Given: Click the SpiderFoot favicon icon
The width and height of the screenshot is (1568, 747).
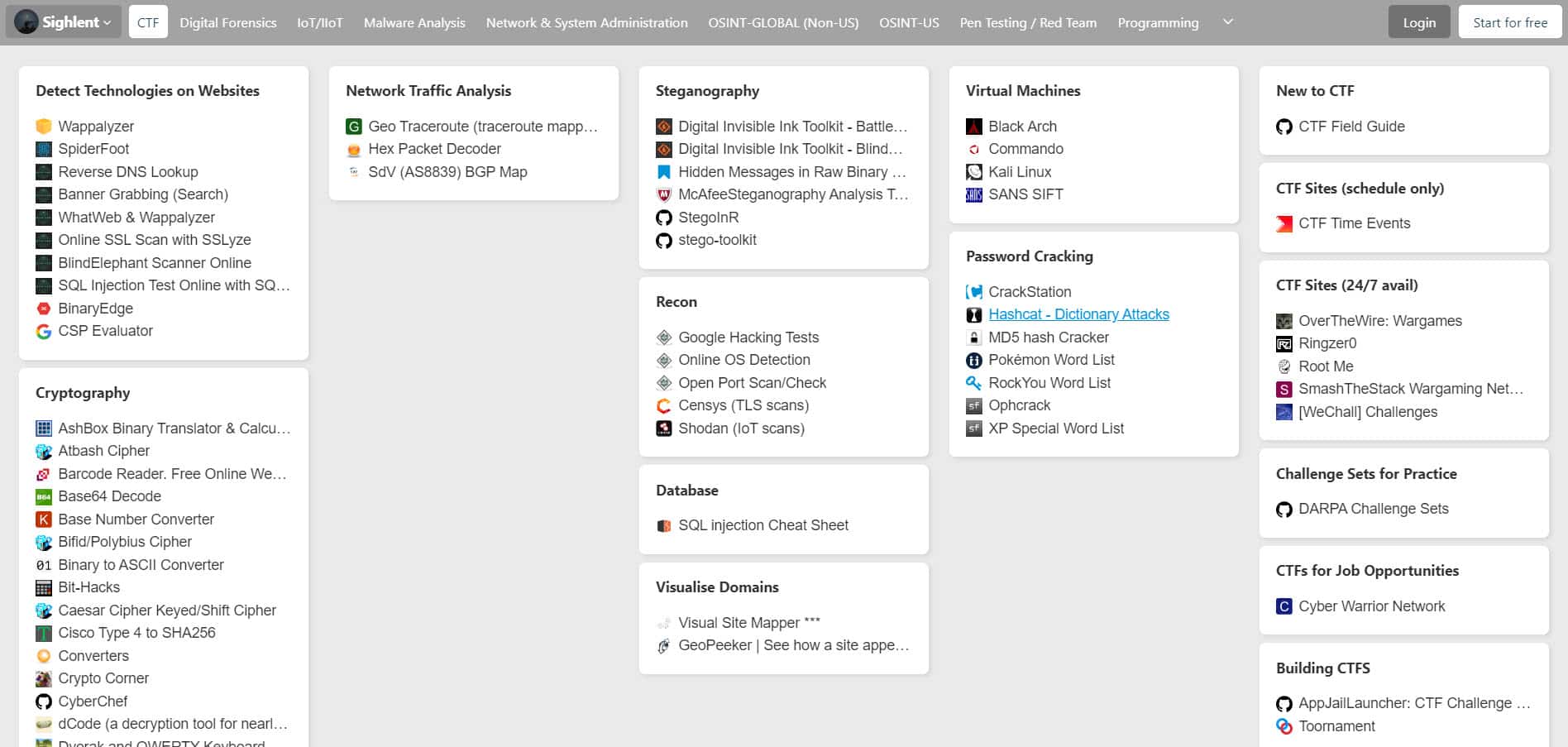Looking at the screenshot, I should tap(44, 149).
